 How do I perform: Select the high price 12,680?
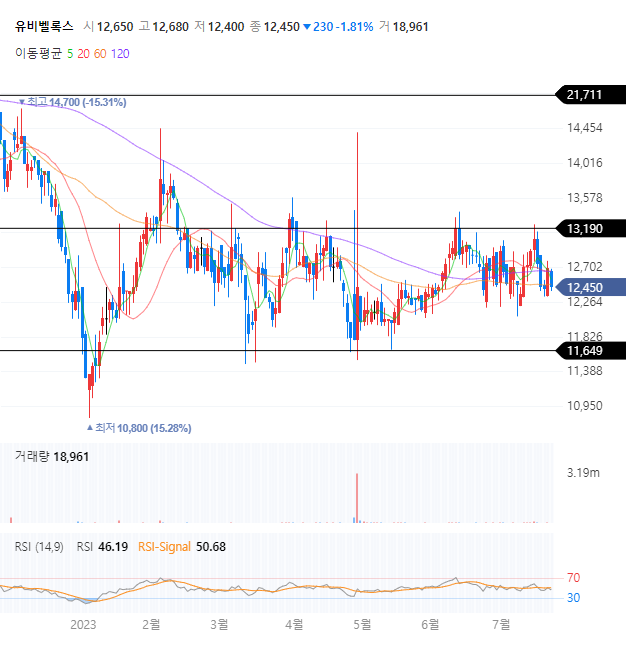[x=170, y=27]
